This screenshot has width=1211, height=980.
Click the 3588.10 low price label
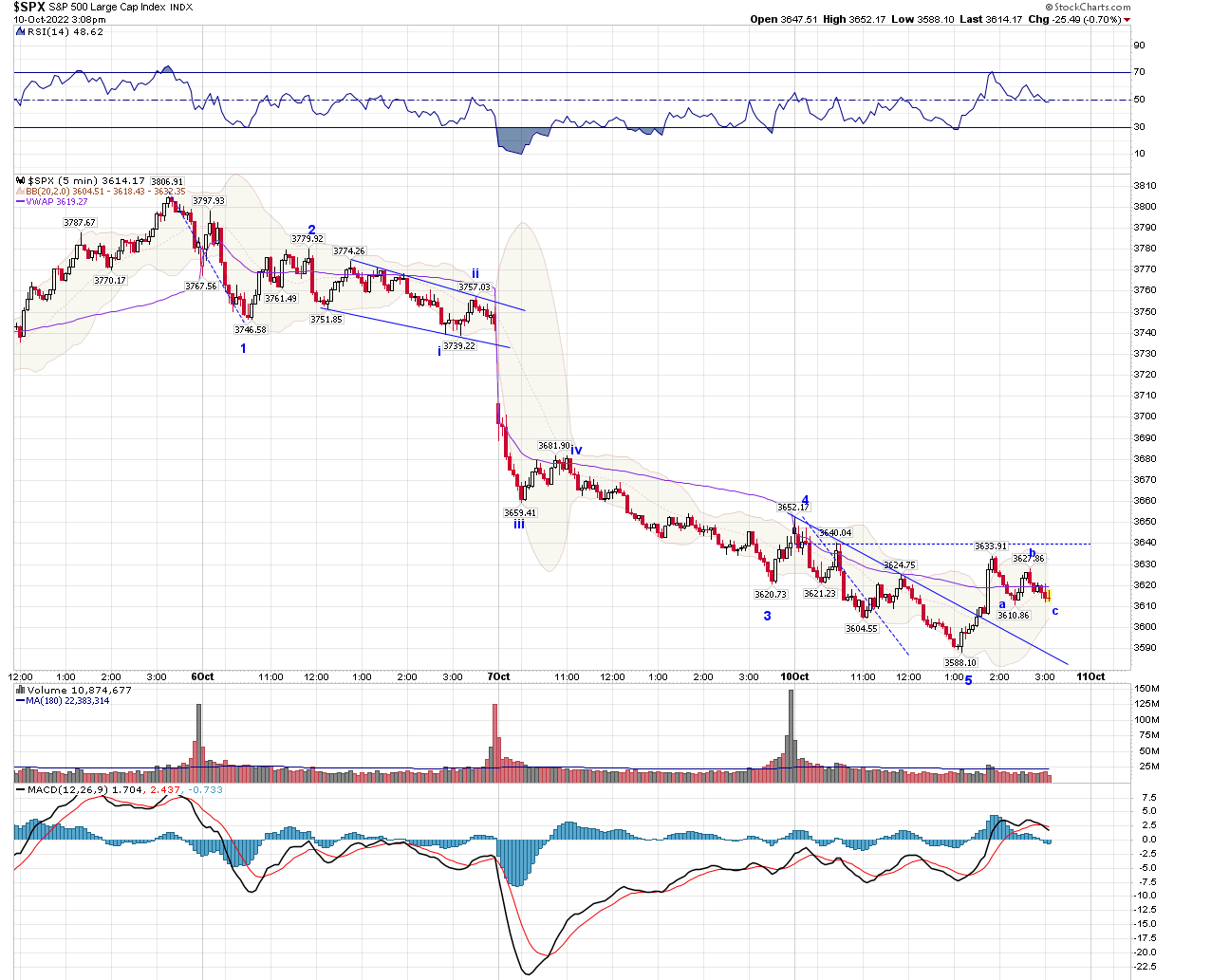point(959,663)
